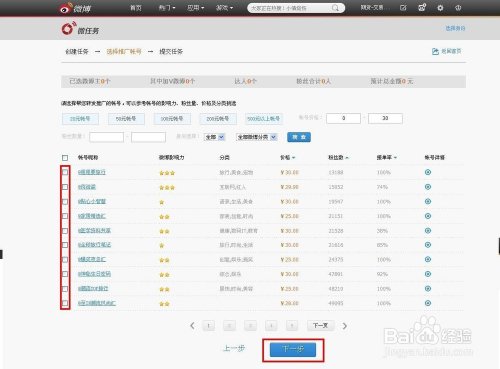The image size is (500, 369).
Task: Click the 选择身份 link
Action: point(455,28)
